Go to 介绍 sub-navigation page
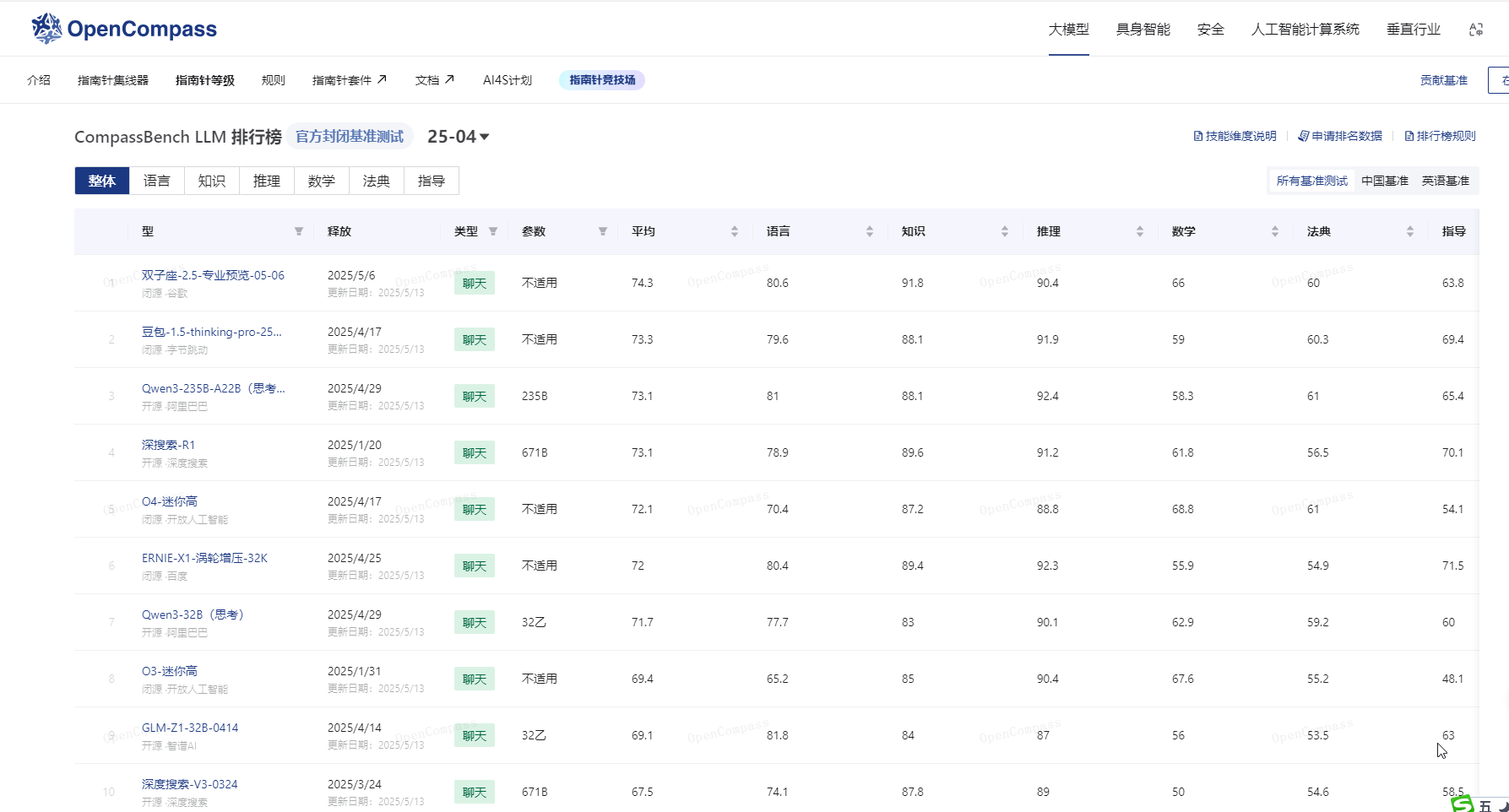1509x812 pixels. point(39,80)
